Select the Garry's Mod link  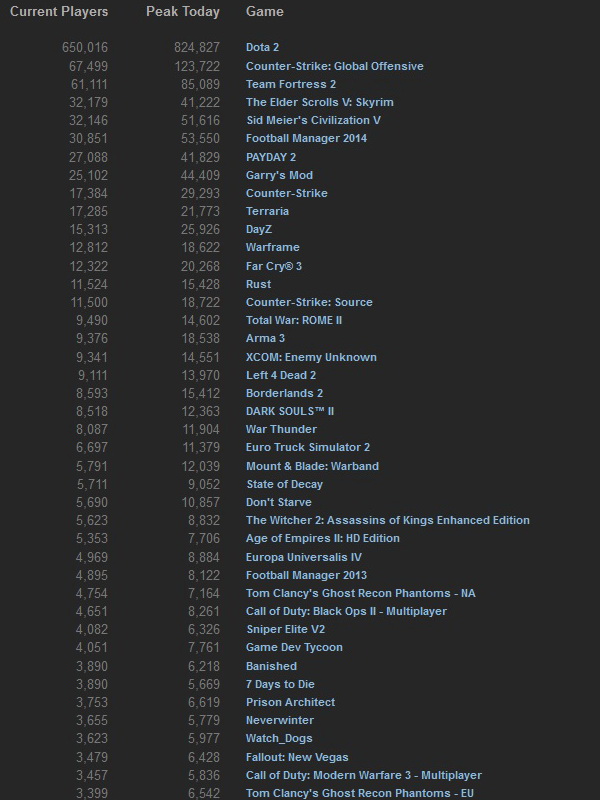click(x=279, y=175)
